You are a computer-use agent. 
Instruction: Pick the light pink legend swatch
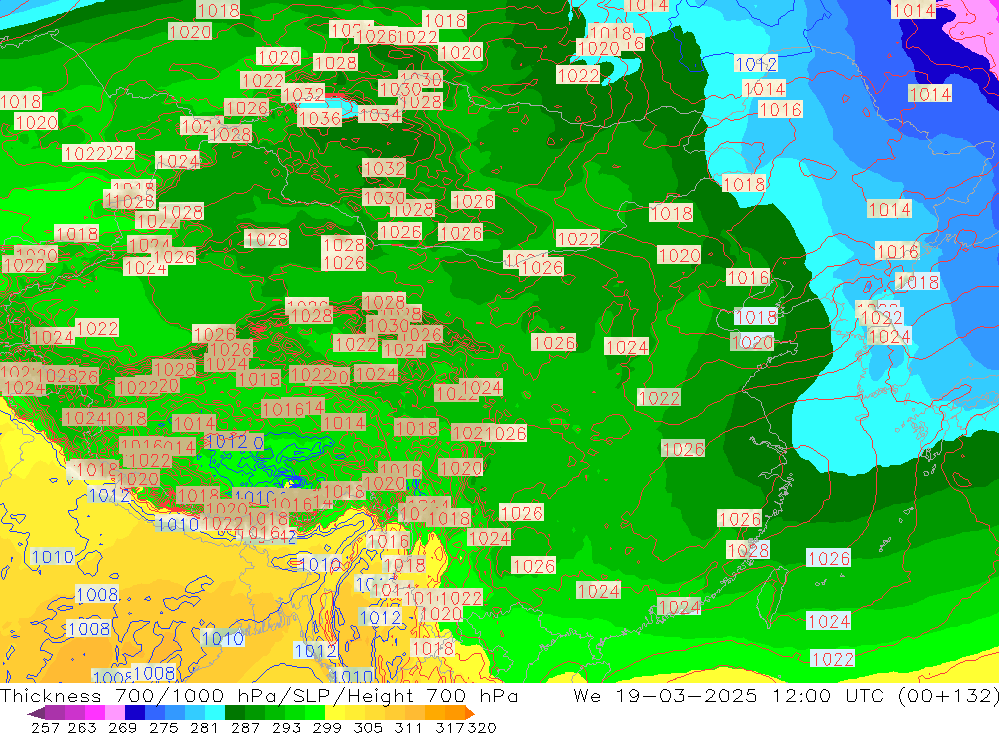(x=115, y=713)
